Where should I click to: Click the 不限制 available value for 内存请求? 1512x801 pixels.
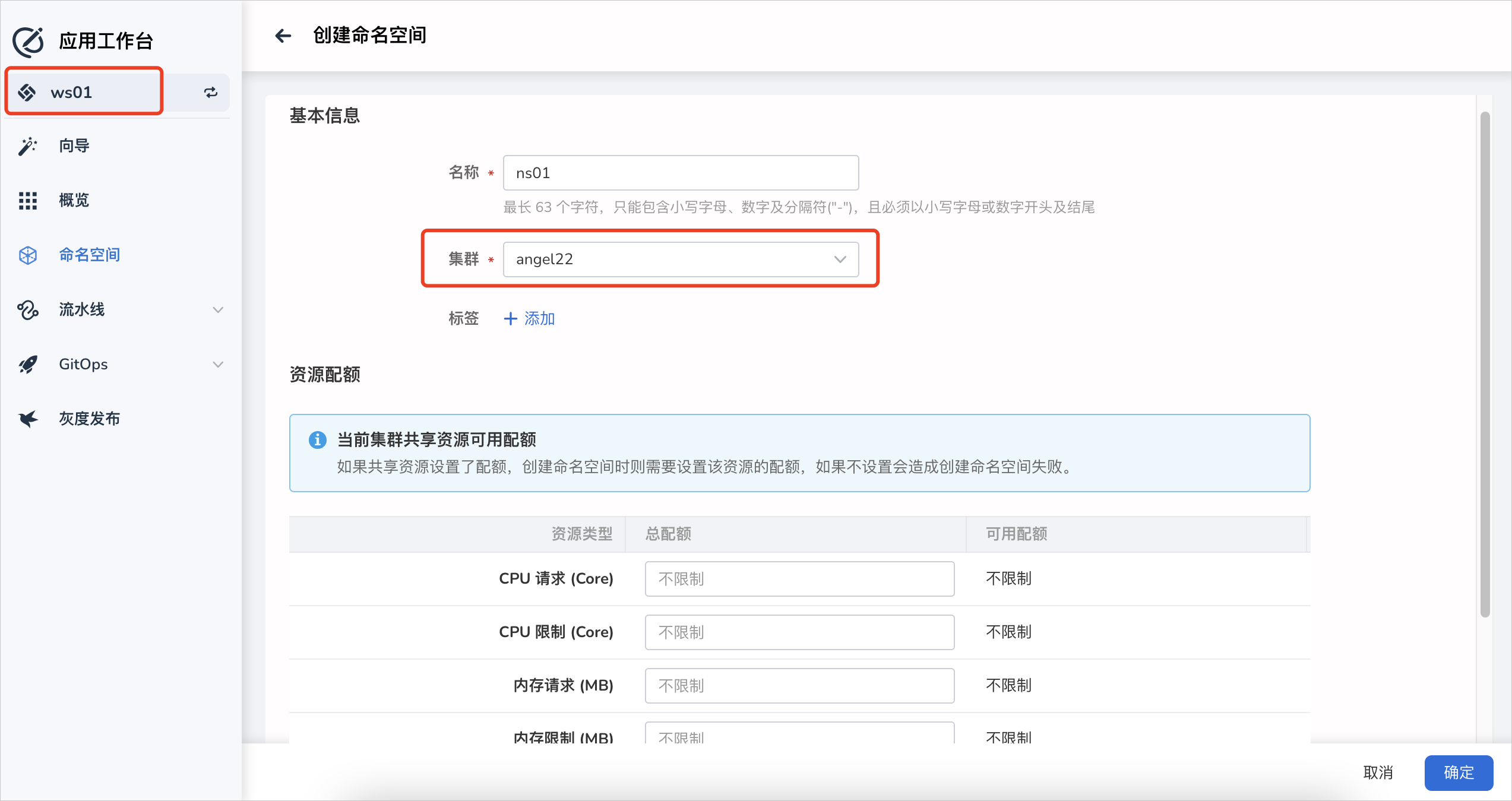(1008, 685)
